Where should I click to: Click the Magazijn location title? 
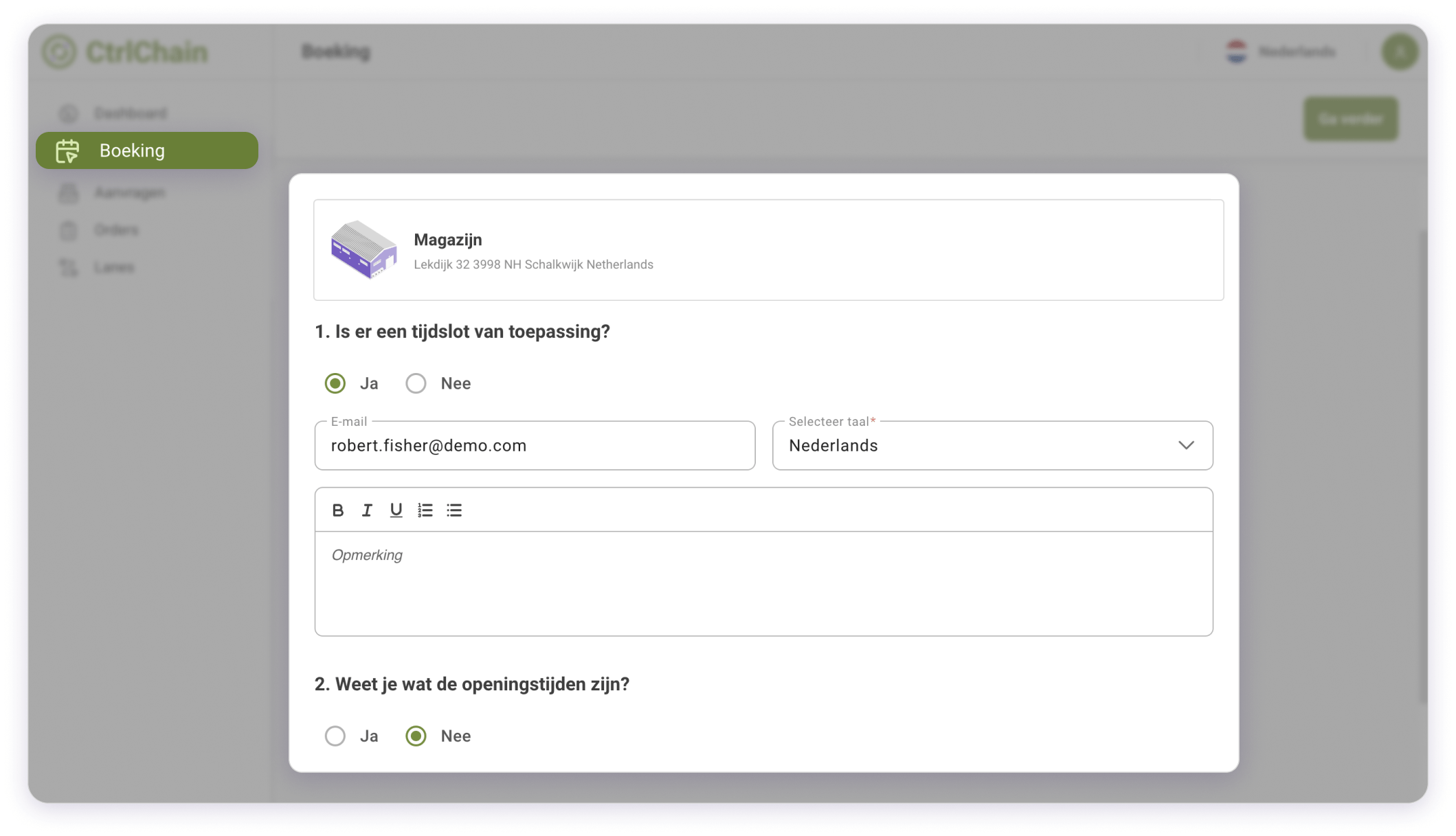448,240
